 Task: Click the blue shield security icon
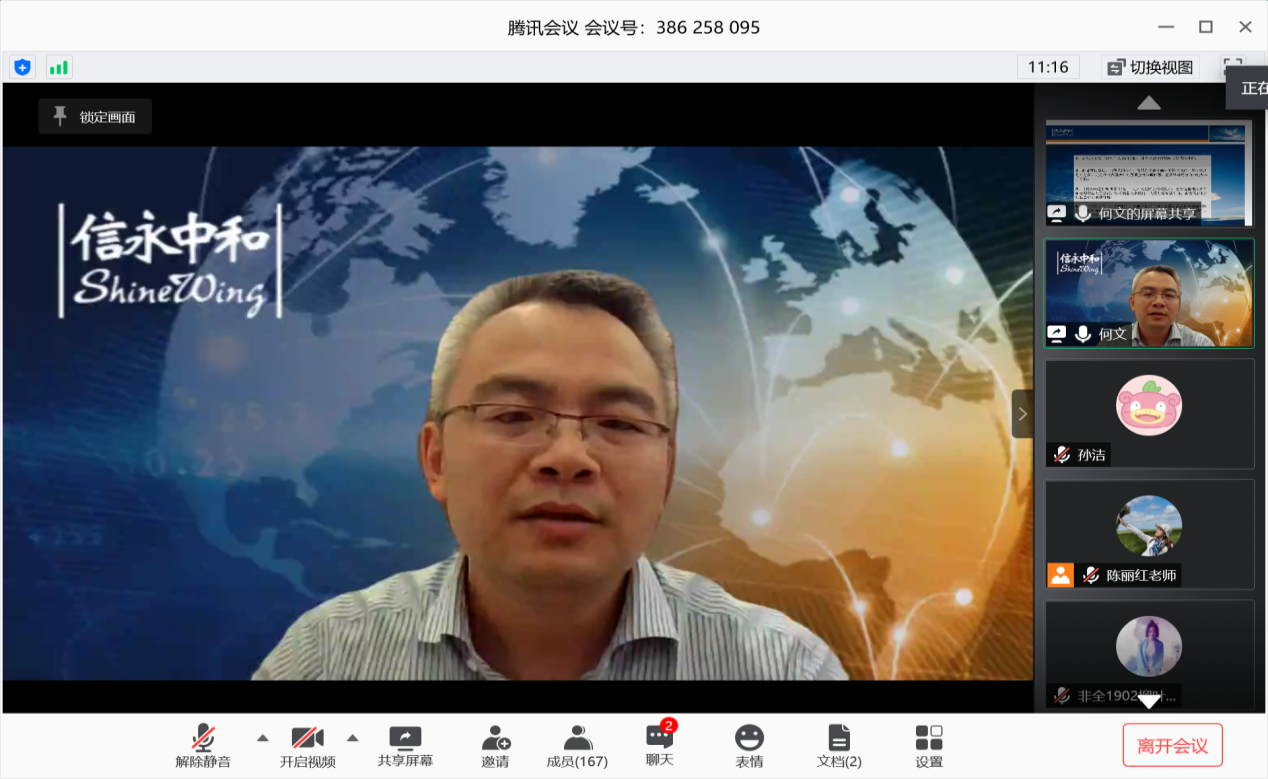click(22, 67)
